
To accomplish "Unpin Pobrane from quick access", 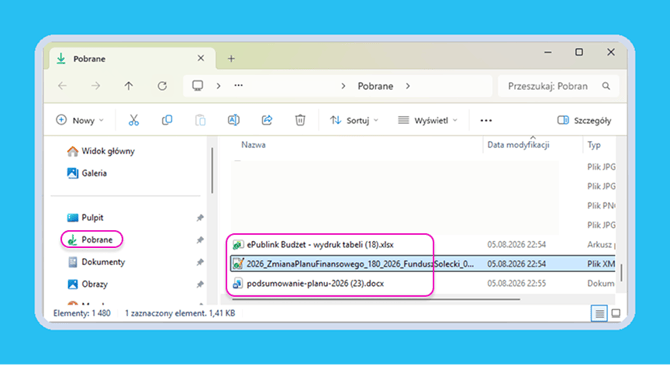I will [200, 240].
